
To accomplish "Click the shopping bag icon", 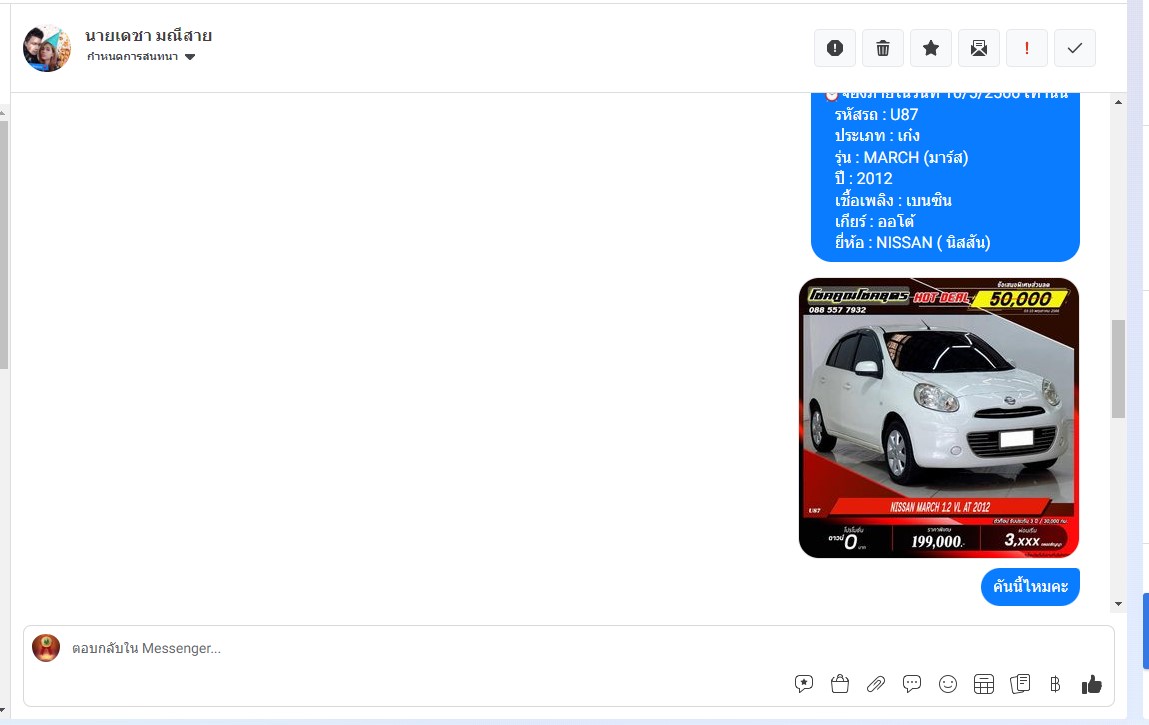I will [840, 684].
